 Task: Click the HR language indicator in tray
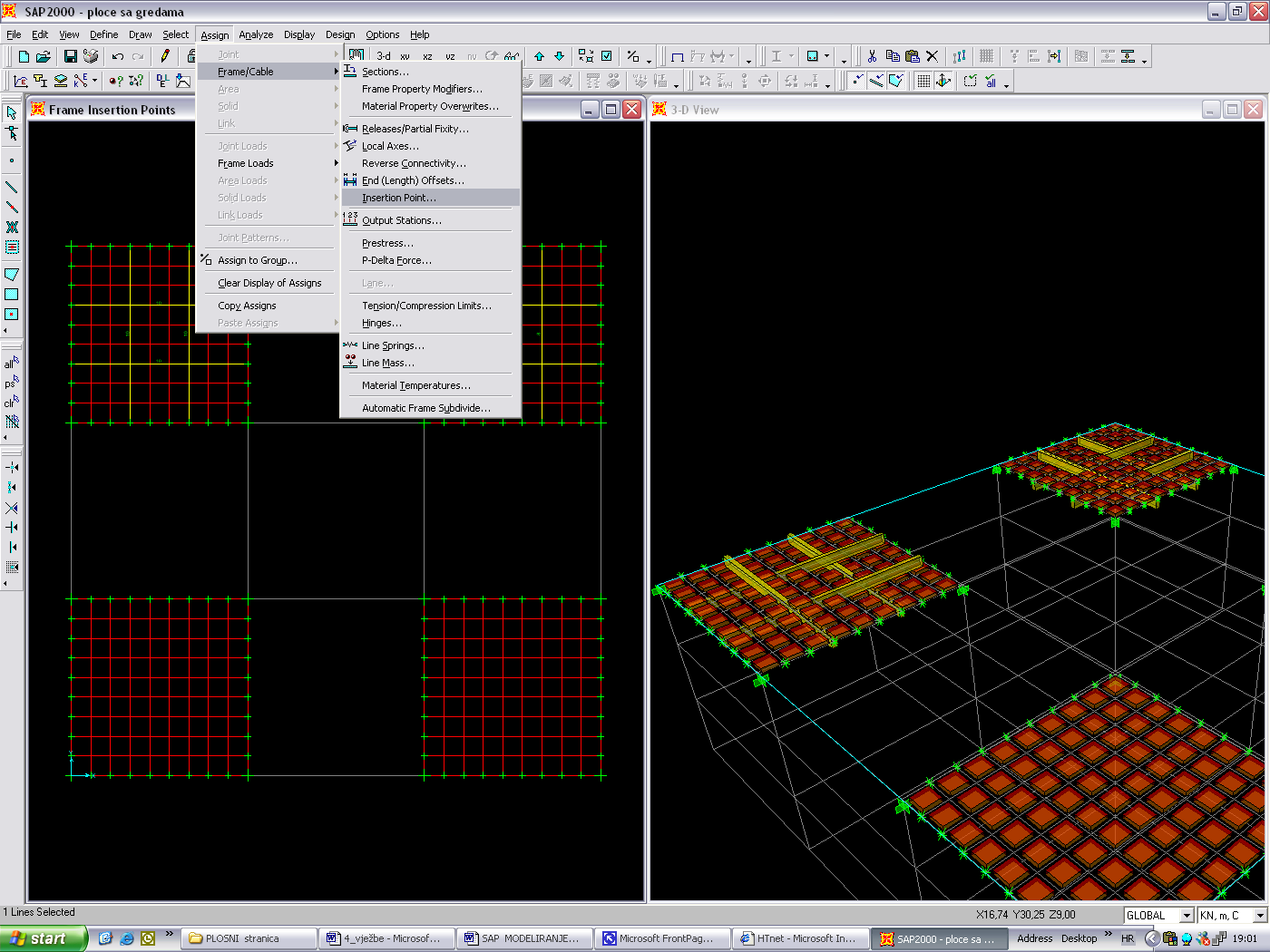1128,938
